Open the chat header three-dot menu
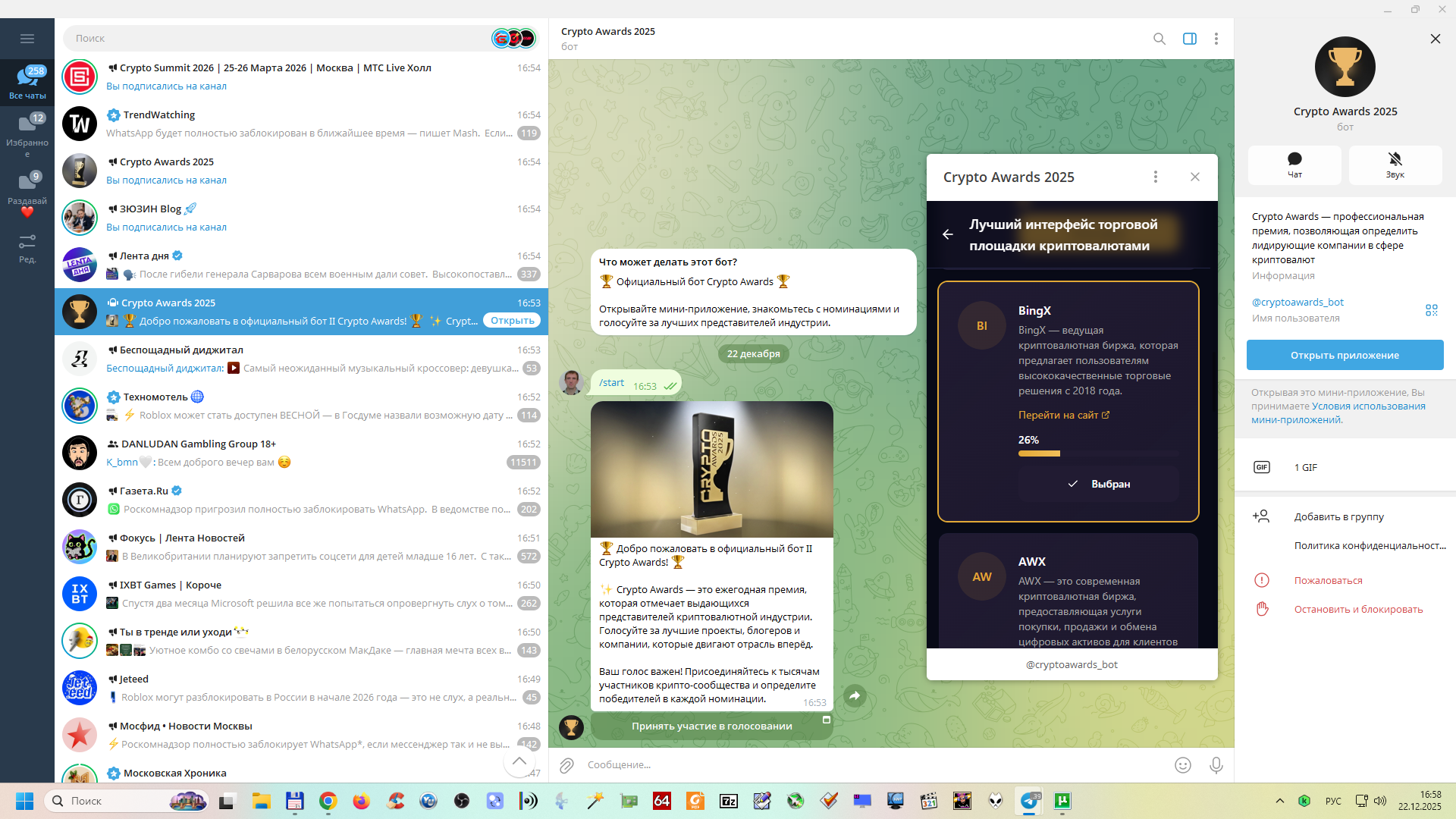This screenshot has height=819, width=1456. click(x=1216, y=39)
